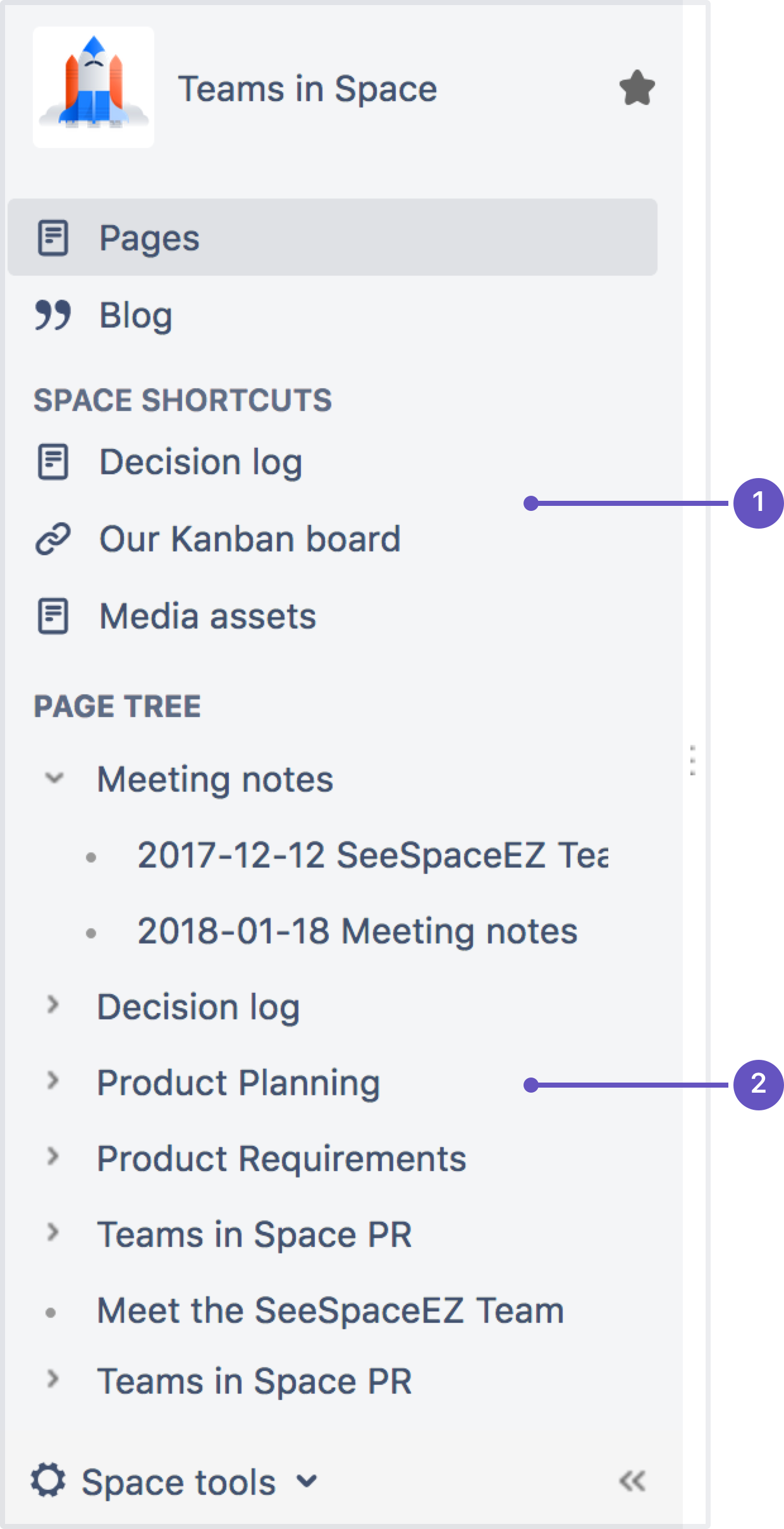Click the Decision log shortcut page icon

click(53, 462)
